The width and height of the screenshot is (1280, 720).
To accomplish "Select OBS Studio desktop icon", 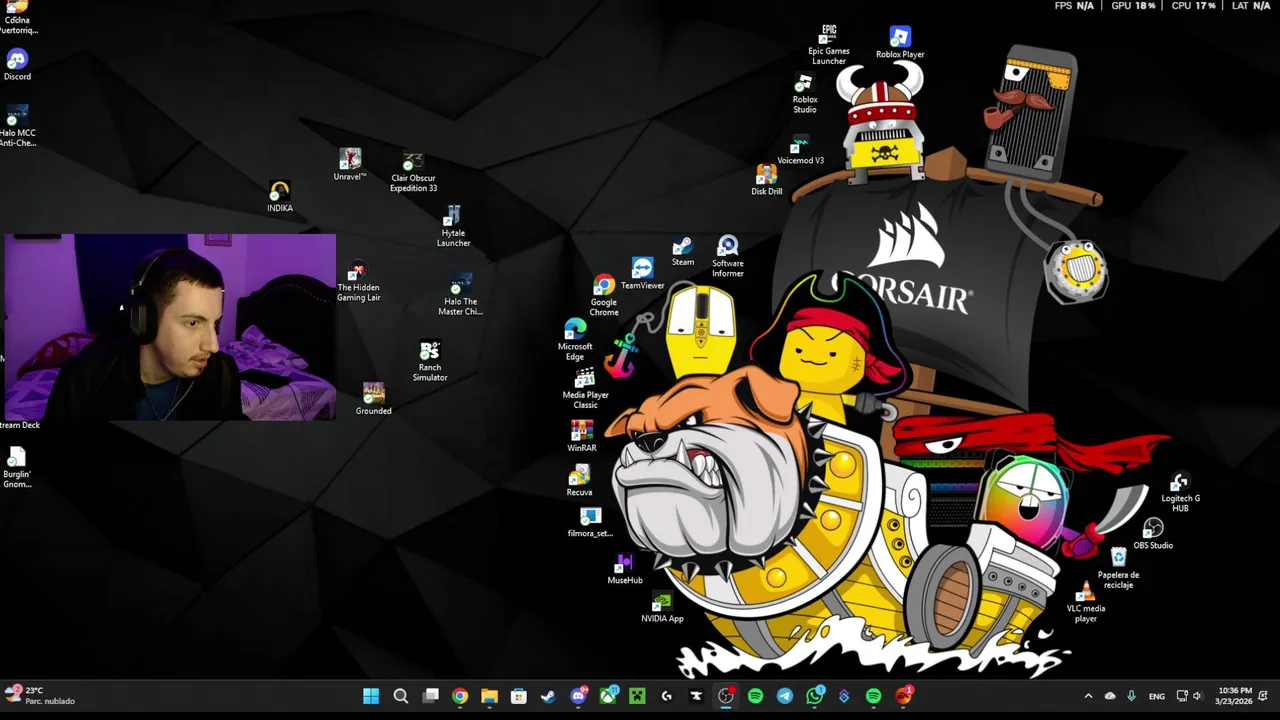I will coord(1153,533).
